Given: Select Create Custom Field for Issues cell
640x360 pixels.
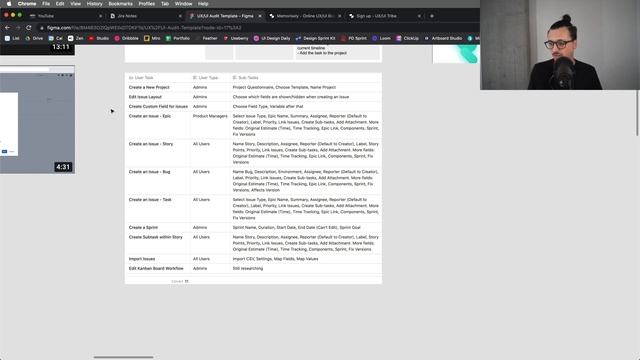Looking at the screenshot, I should (158, 107).
